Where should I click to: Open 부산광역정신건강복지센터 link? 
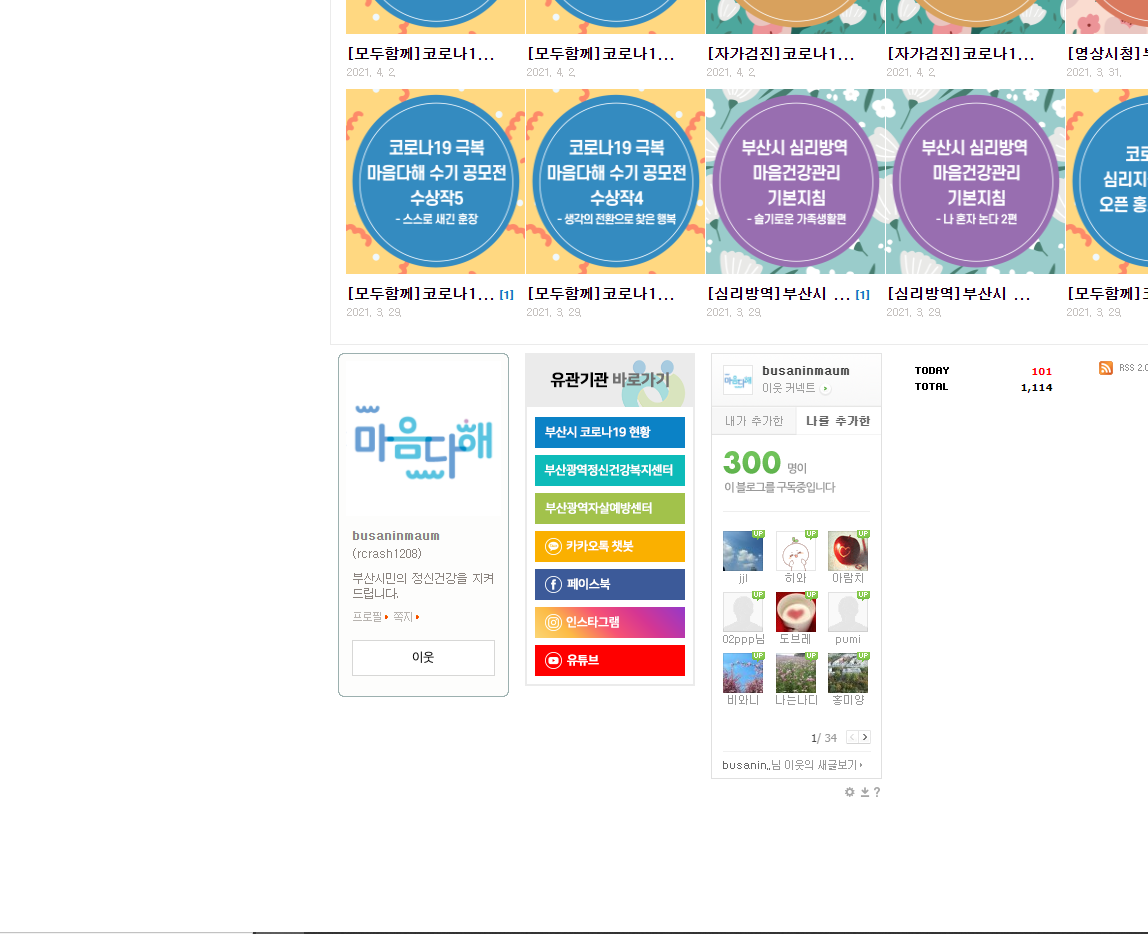click(x=609, y=470)
